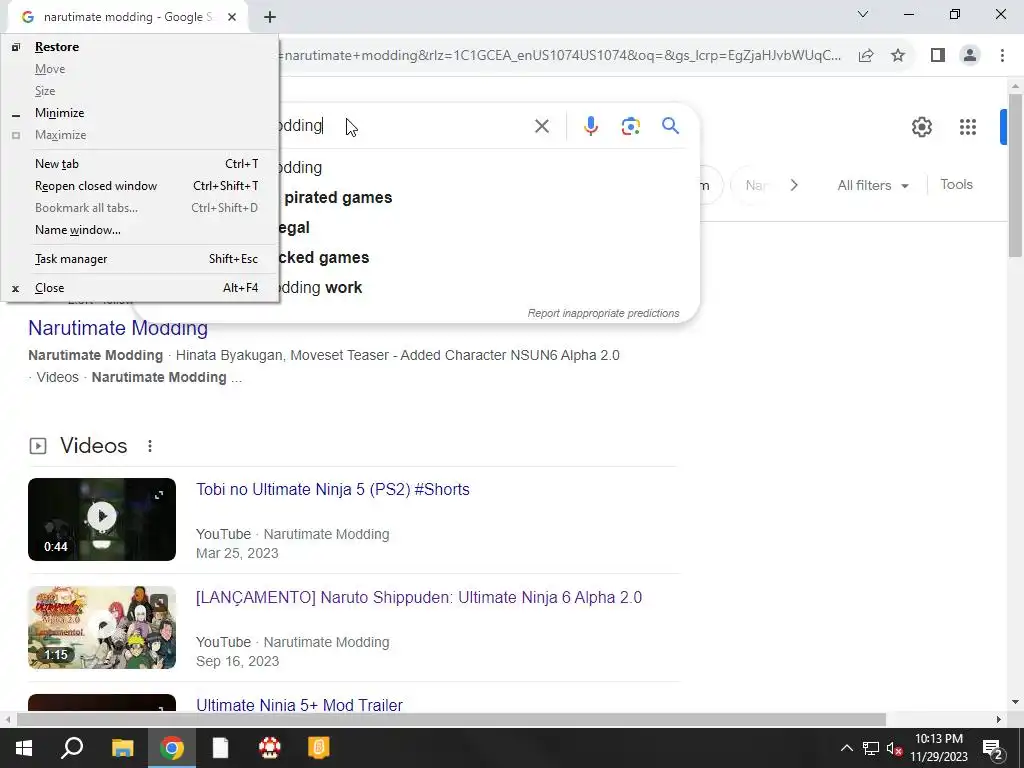Toggle Chrome side panel icon

click(x=938, y=56)
